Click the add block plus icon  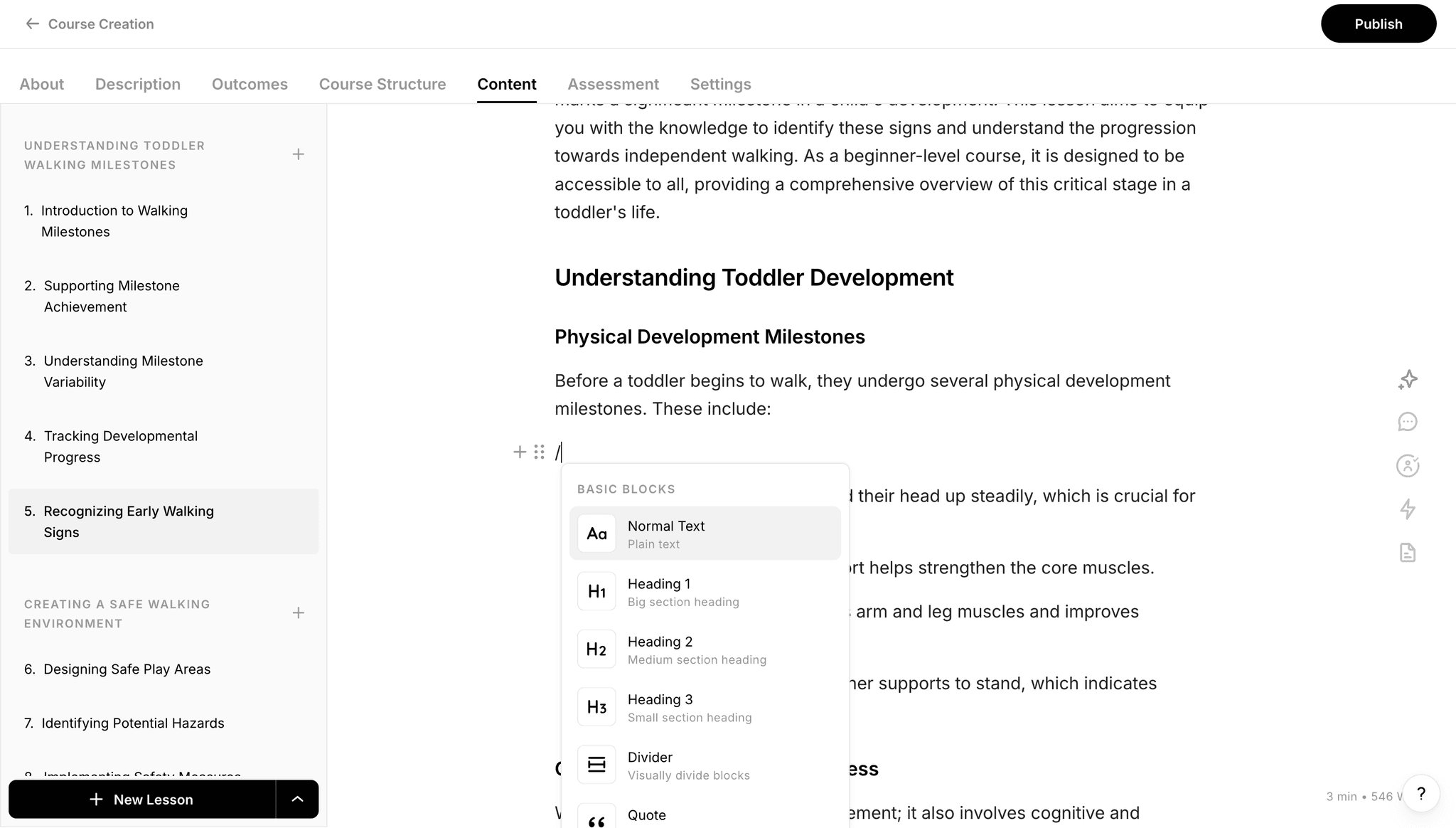click(x=520, y=452)
